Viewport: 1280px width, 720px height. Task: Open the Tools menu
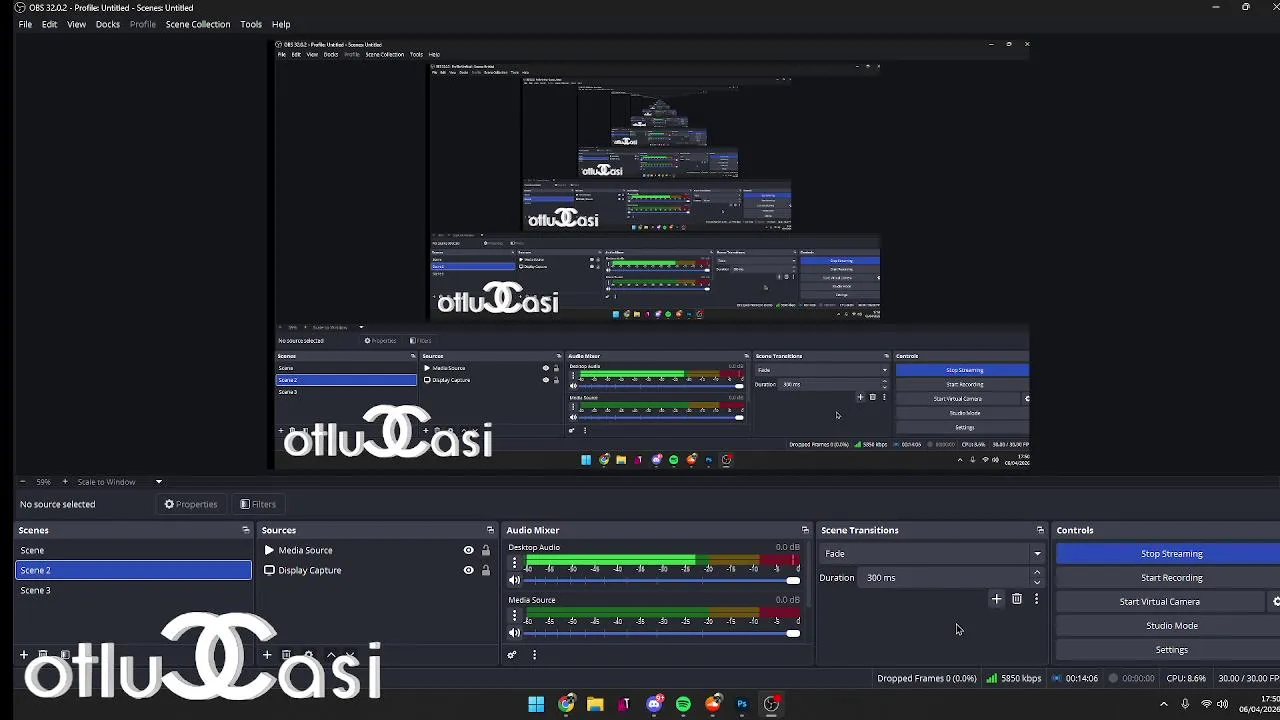pos(251,24)
